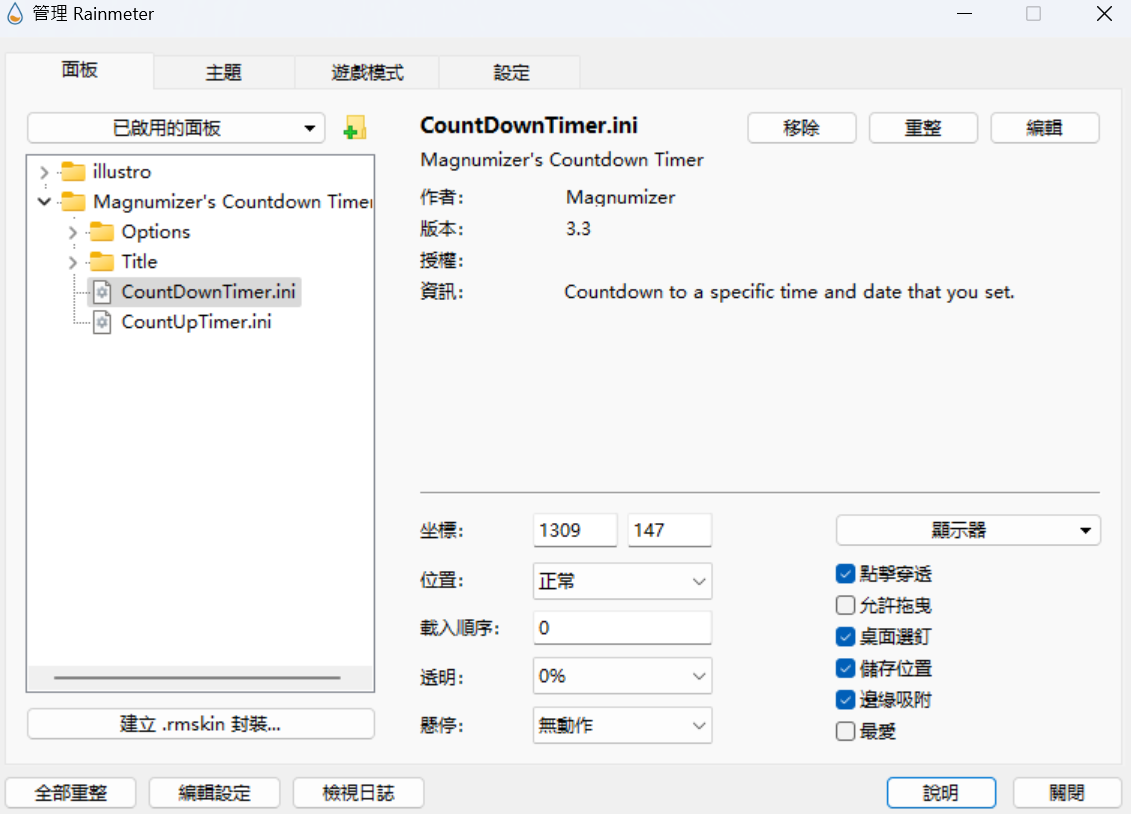Viewport: 1131px width, 814px height.
Task: Click the 說明 button
Action: [x=941, y=793]
